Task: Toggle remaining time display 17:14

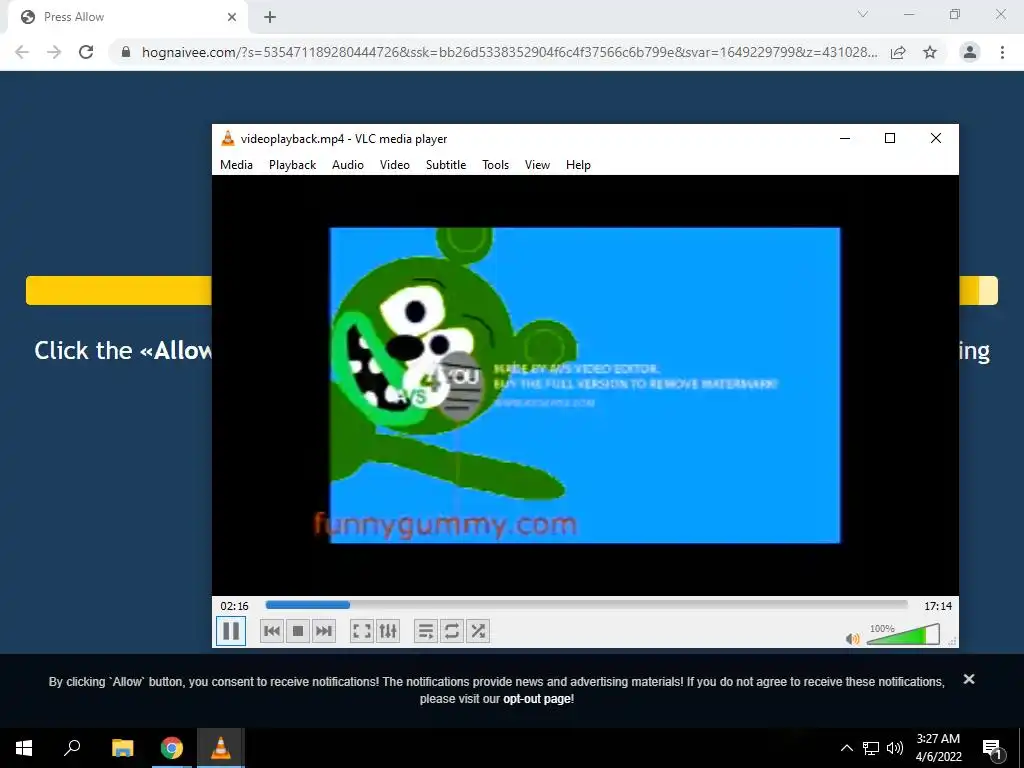Action: (938, 606)
